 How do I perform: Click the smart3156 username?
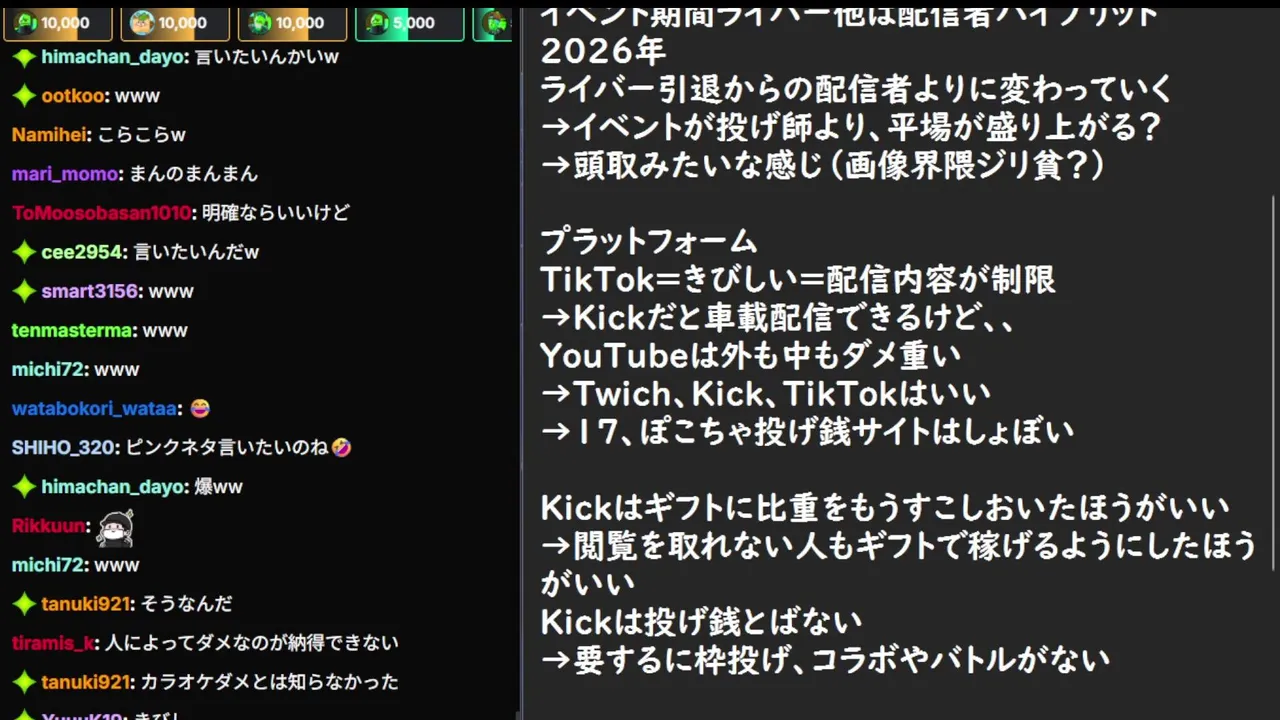(89, 291)
